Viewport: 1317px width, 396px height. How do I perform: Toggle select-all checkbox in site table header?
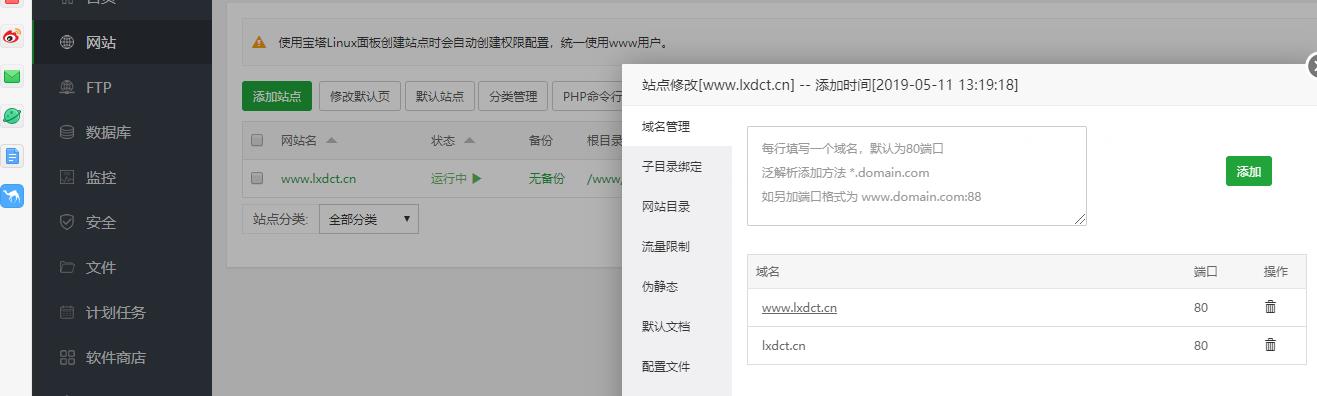[257, 140]
